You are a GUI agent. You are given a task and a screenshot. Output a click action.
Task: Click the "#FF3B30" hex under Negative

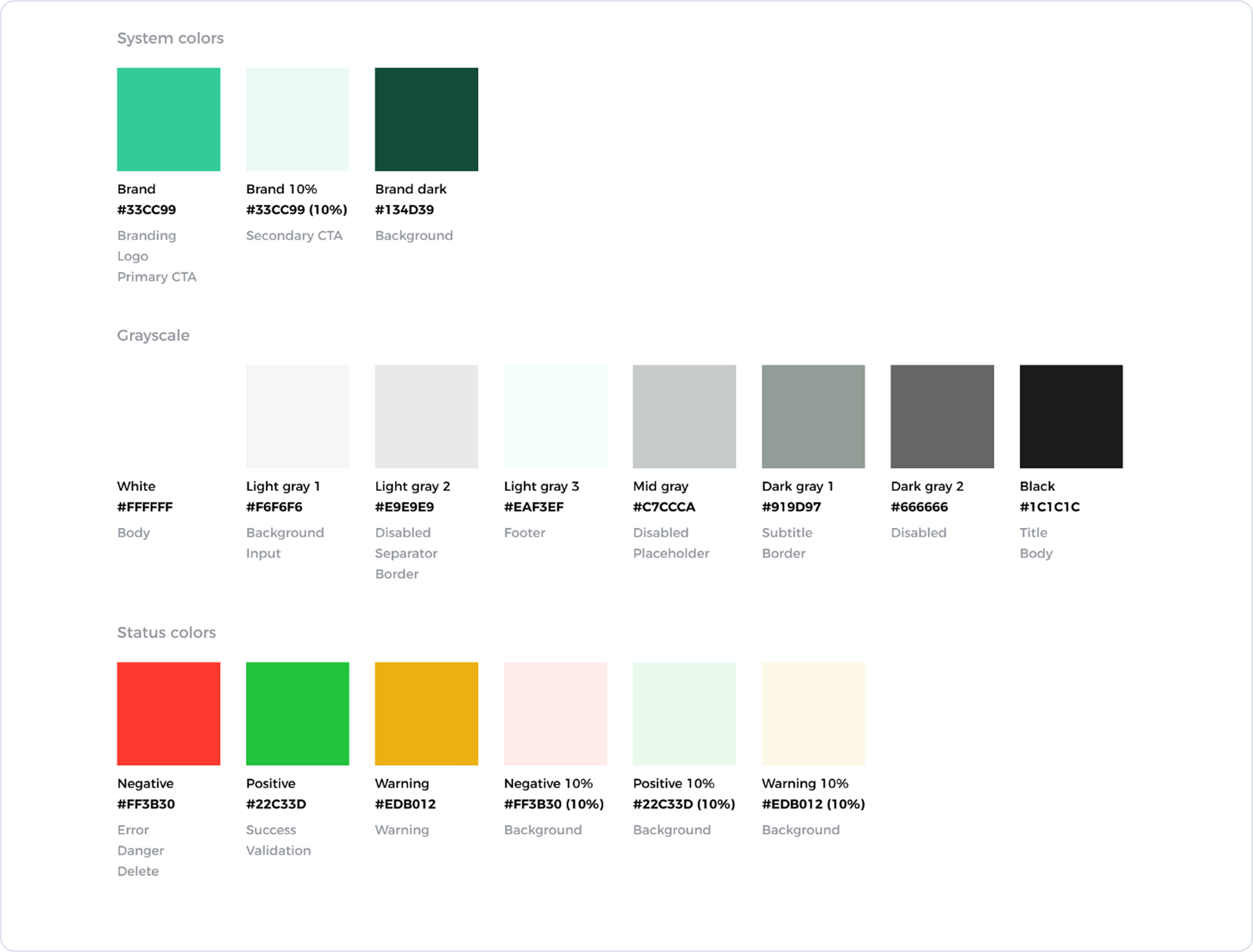(146, 804)
